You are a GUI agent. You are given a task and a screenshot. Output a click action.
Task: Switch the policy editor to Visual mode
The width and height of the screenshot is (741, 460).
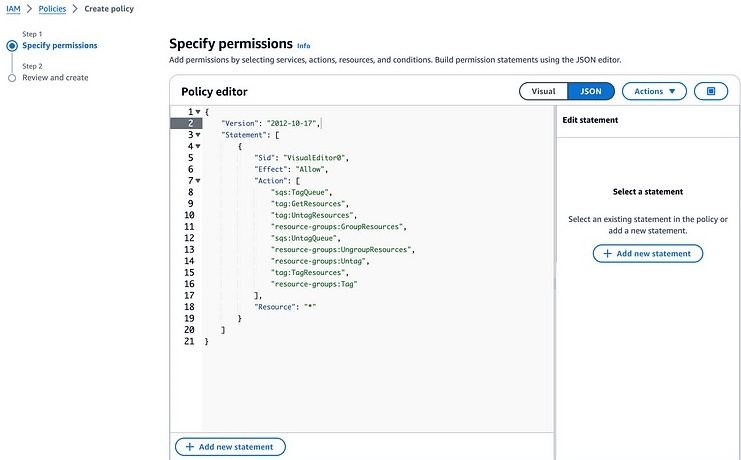[x=543, y=91]
